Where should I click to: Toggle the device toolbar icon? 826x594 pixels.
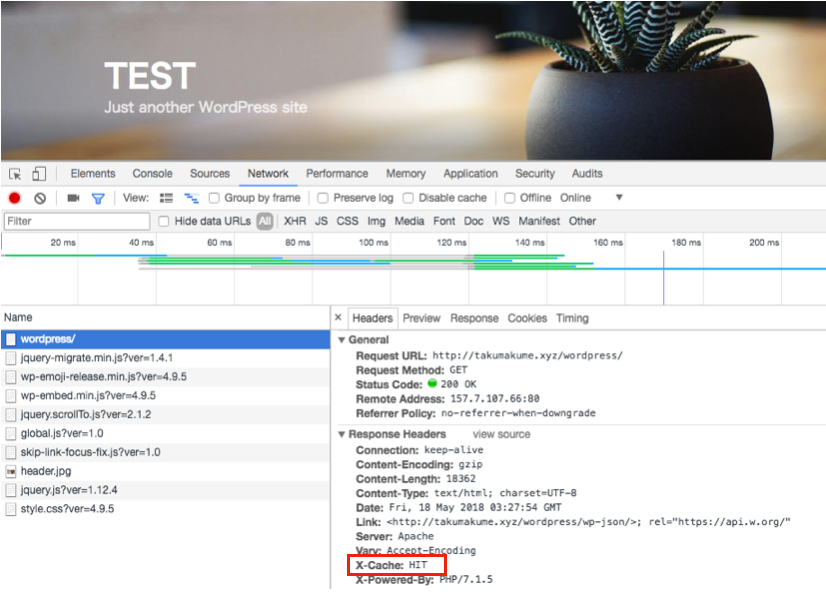coord(37,174)
